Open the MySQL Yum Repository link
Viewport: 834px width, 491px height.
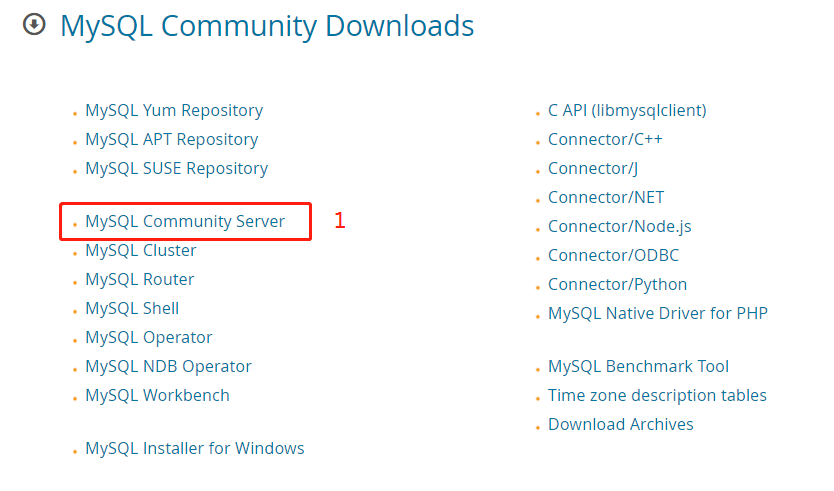[174, 111]
